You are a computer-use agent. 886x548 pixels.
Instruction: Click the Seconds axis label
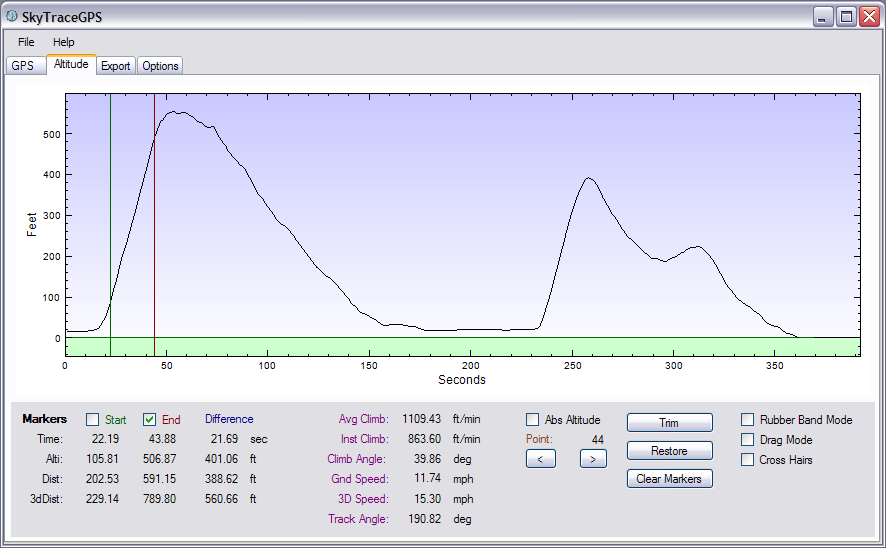[x=462, y=380]
